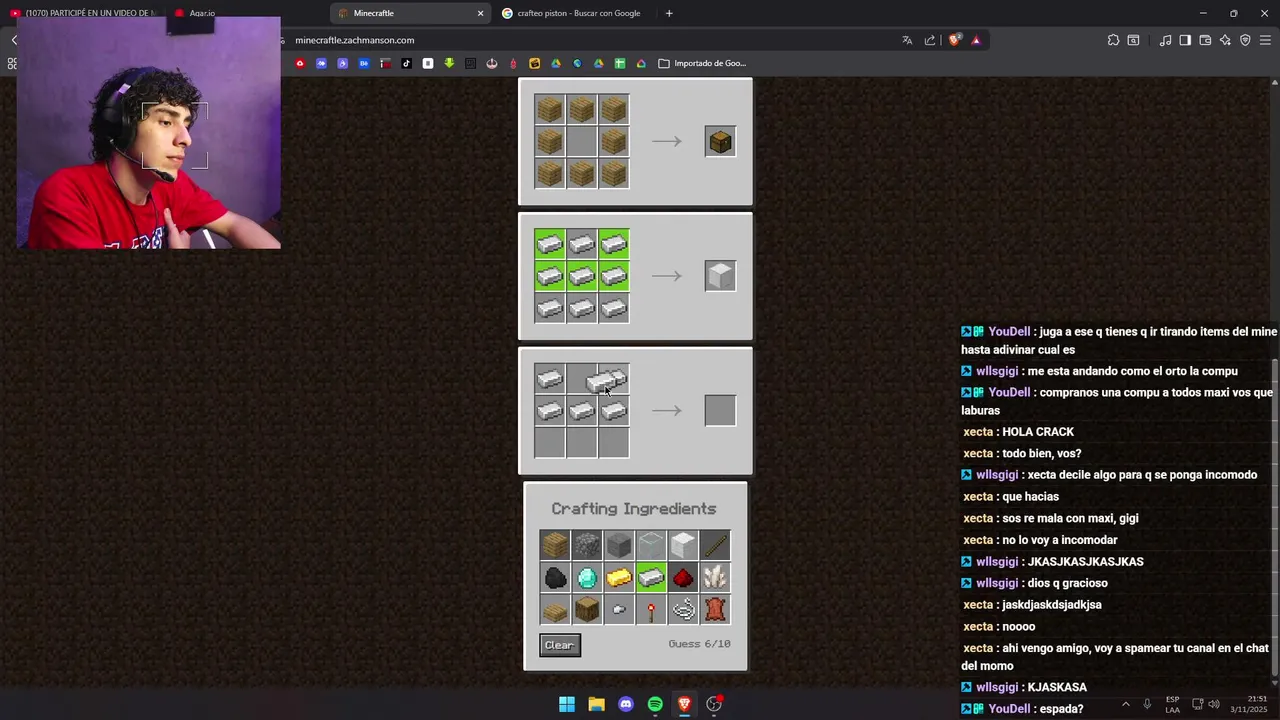Open the extensions puzzle icon
1280x720 pixels.
click(x=1113, y=40)
